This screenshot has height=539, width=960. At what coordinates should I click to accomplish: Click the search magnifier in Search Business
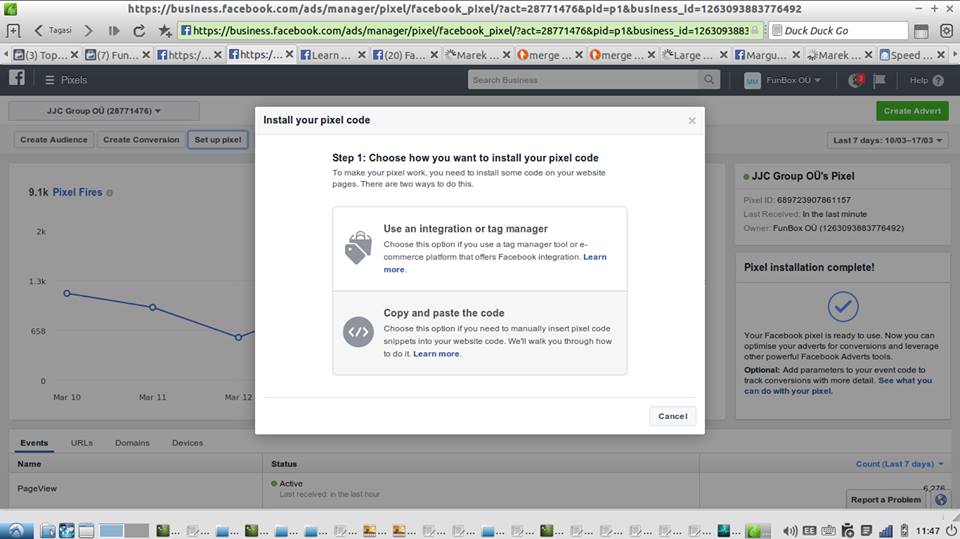pos(708,80)
